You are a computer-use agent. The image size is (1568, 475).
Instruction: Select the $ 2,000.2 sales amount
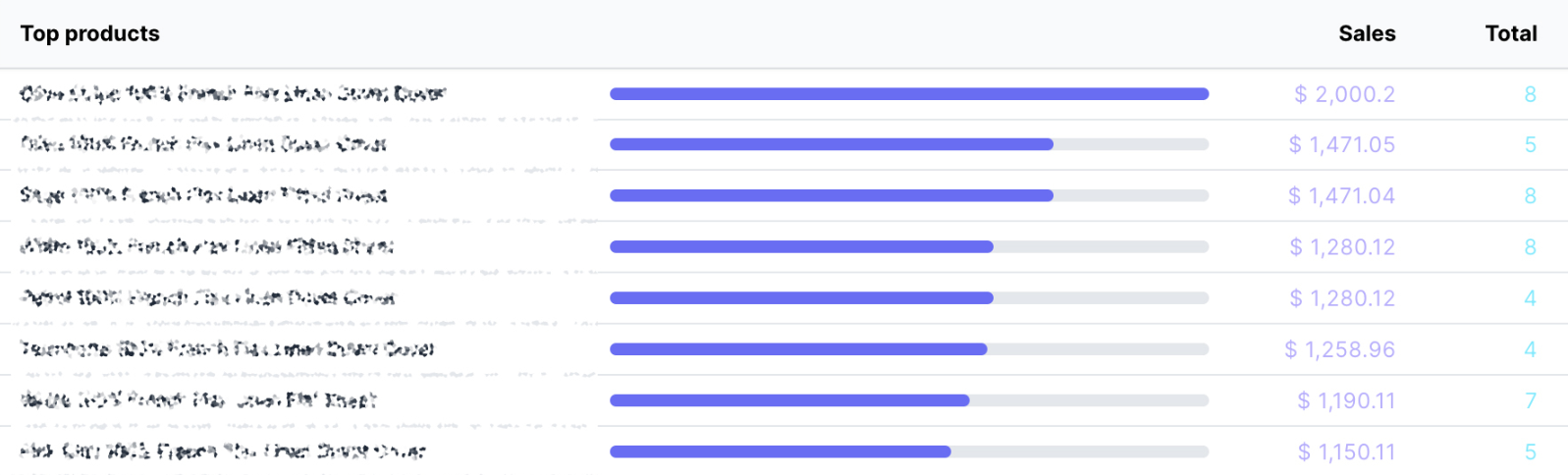pos(1344,94)
